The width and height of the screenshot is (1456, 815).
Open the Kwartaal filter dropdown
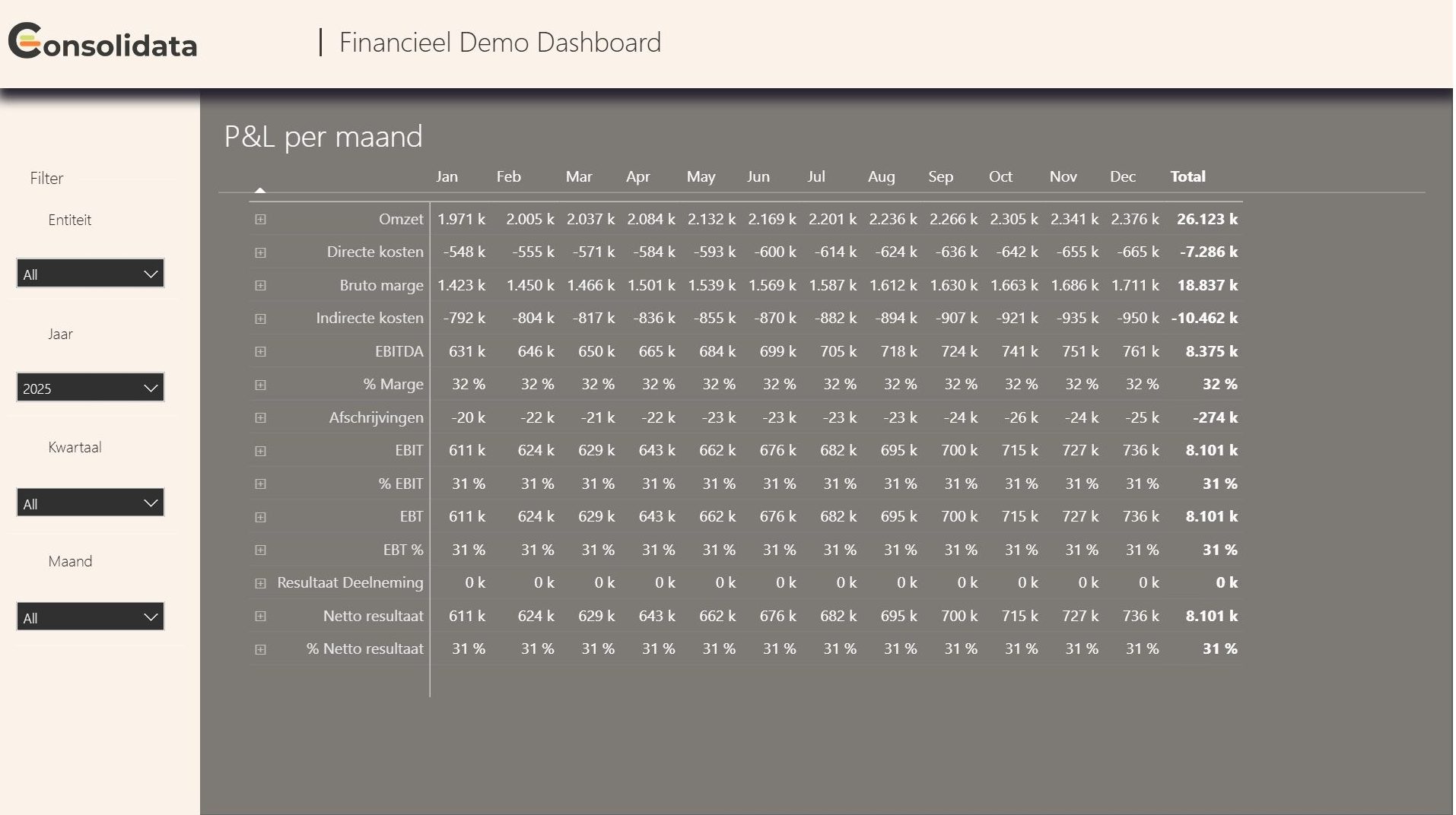(x=91, y=503)
